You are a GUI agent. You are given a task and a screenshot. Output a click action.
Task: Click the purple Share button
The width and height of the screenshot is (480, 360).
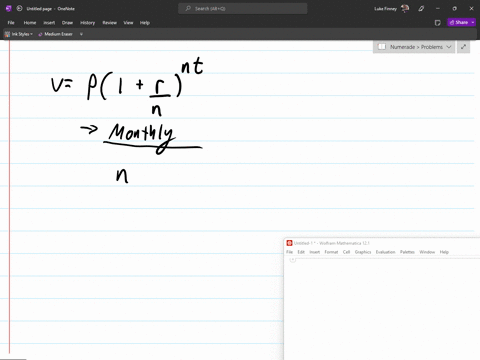pos(459,22)
